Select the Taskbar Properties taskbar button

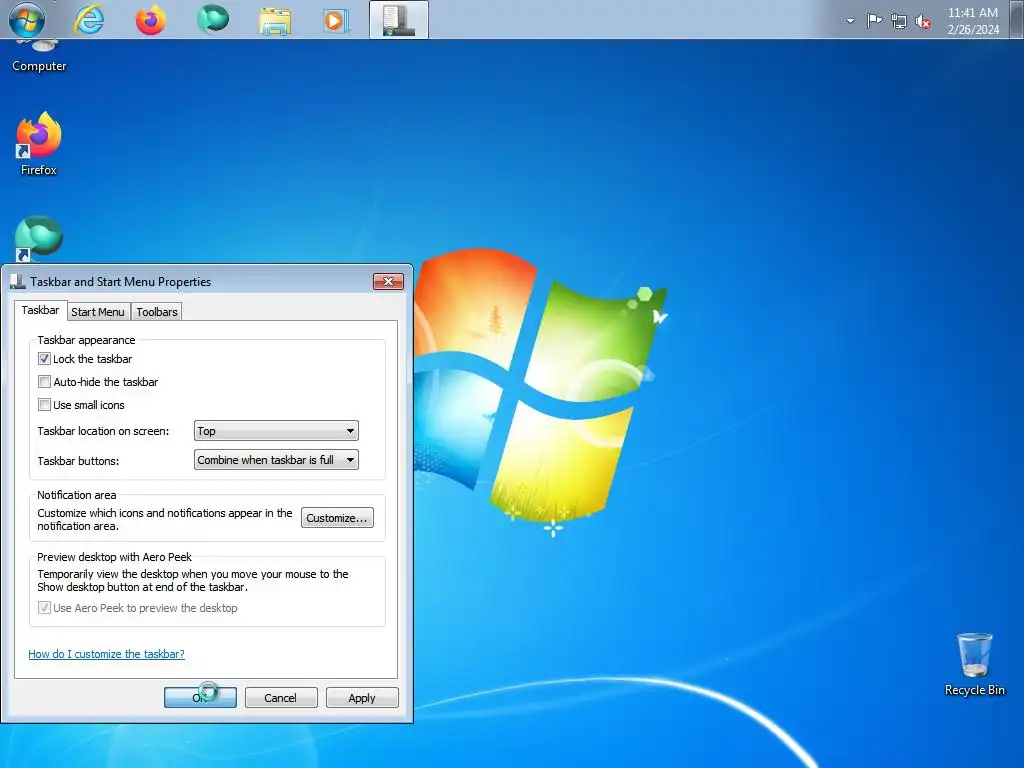(399, 20)
